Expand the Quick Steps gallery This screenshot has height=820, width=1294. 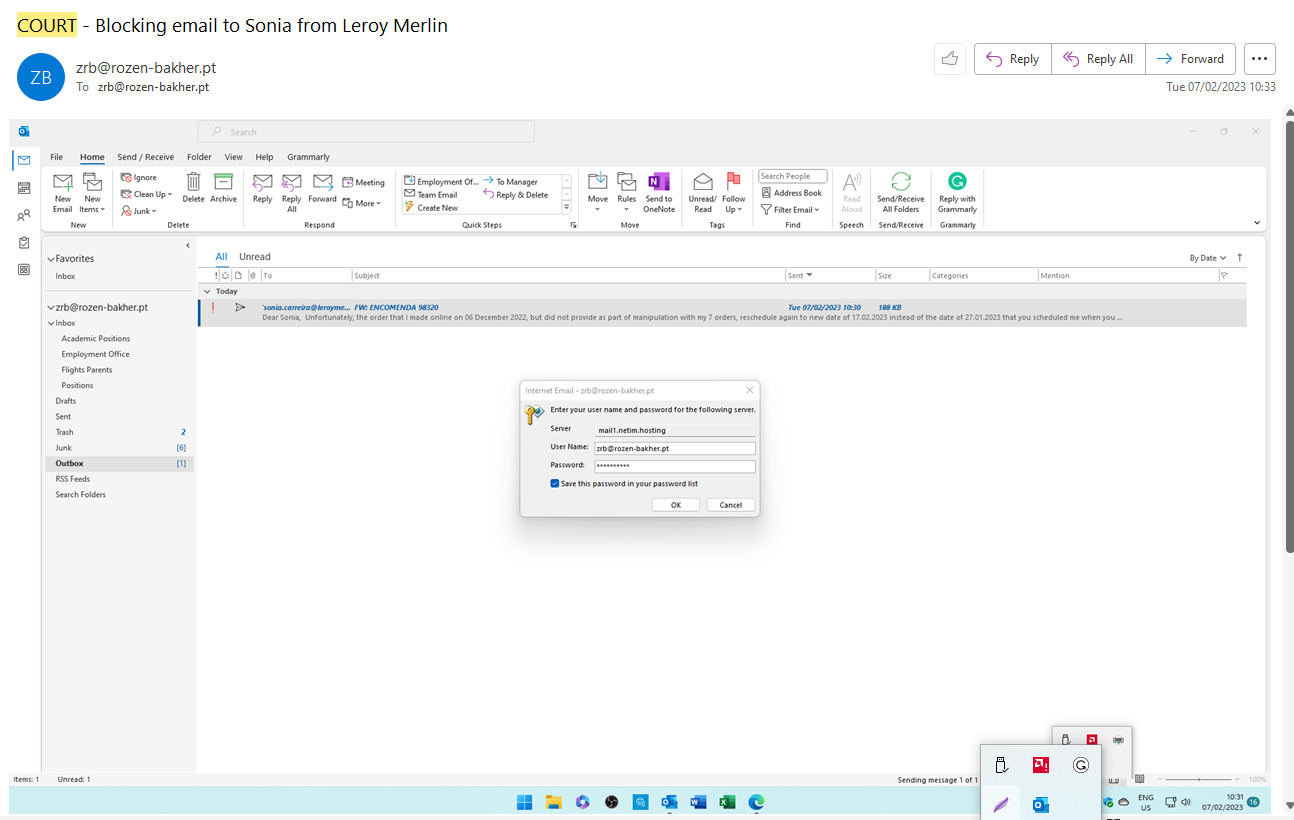(x=567, y=208)
